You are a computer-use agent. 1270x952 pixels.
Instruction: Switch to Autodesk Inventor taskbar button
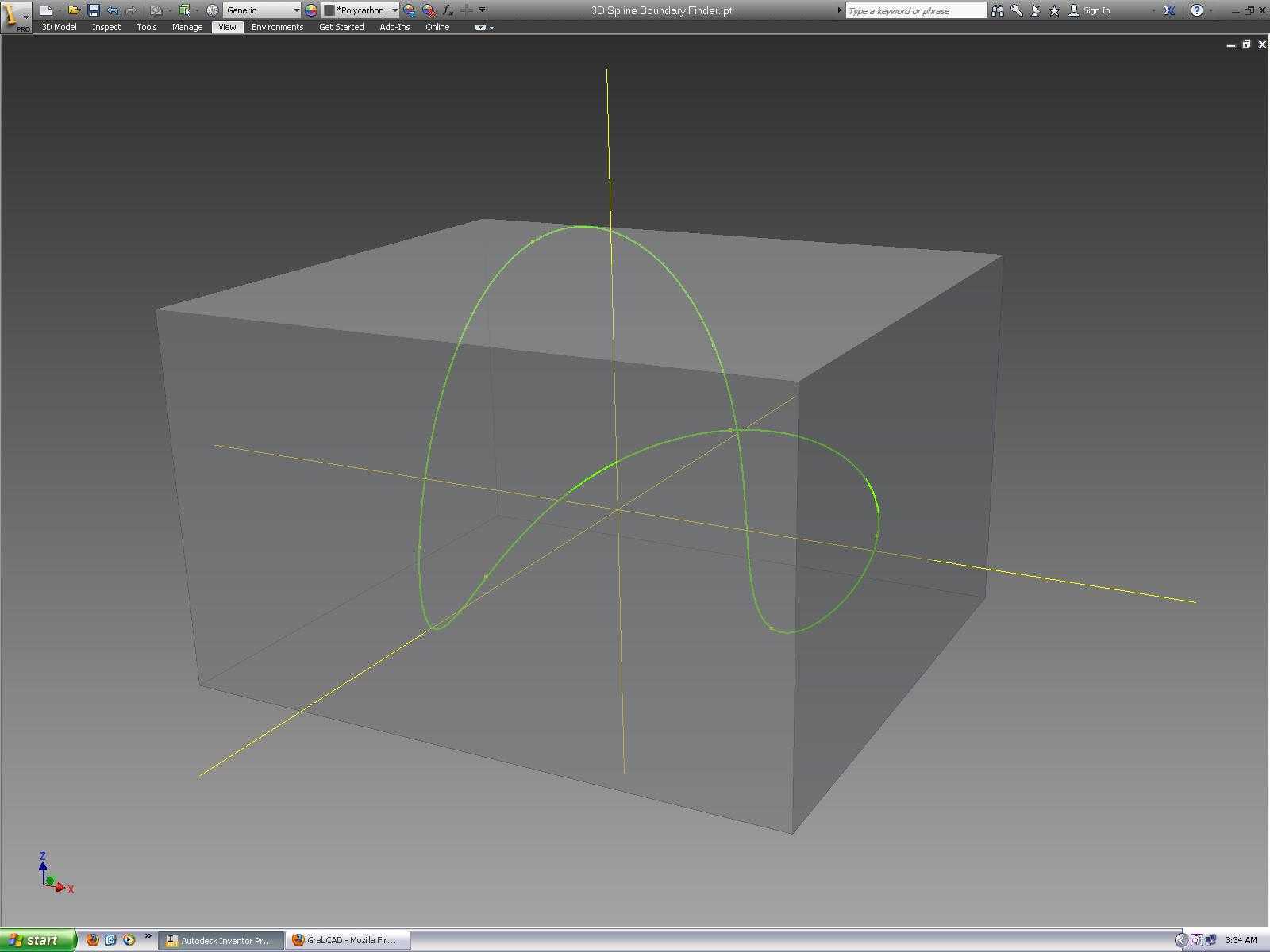click(x=221, y=940)
